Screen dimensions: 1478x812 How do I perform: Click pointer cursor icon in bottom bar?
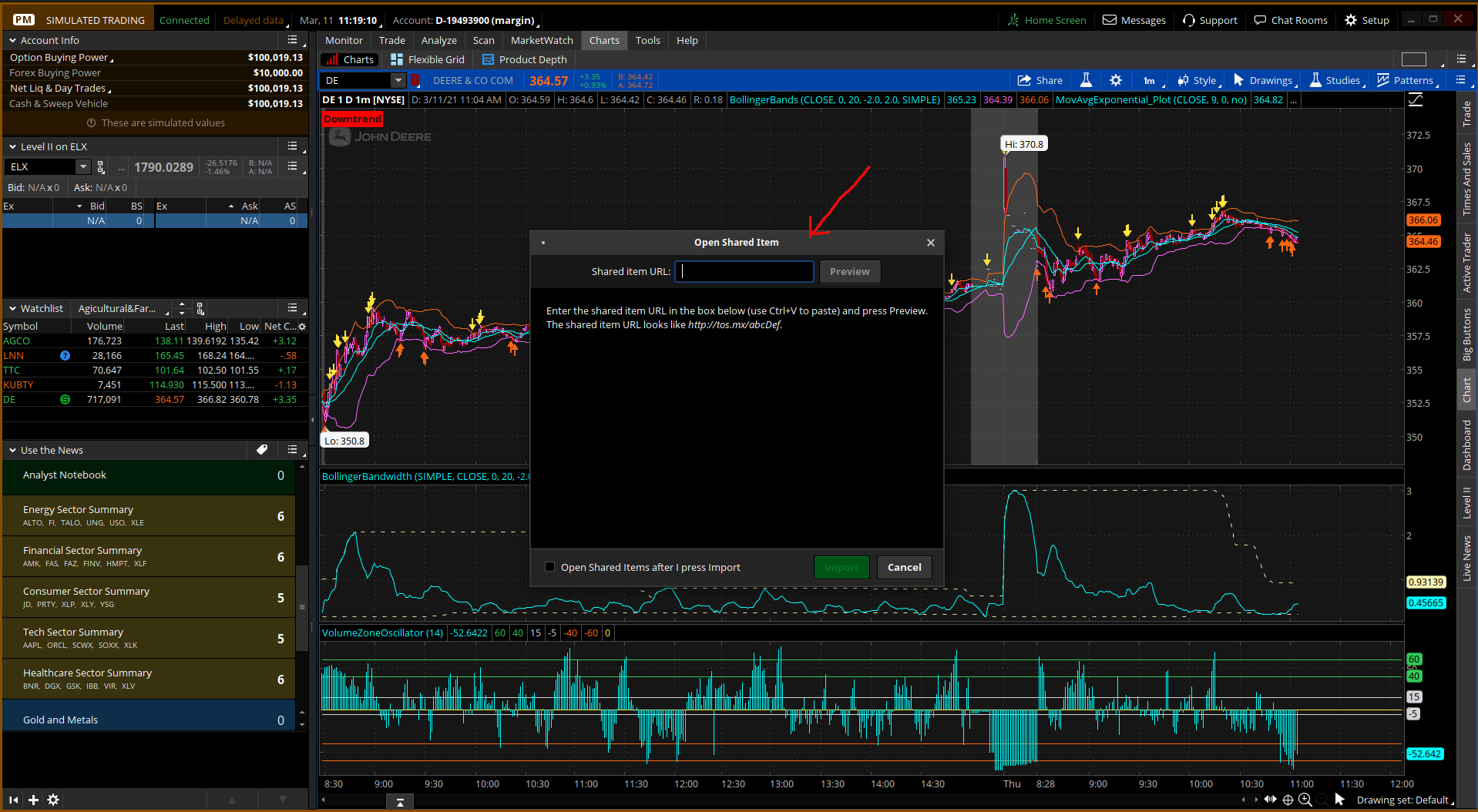point(1339,800)
